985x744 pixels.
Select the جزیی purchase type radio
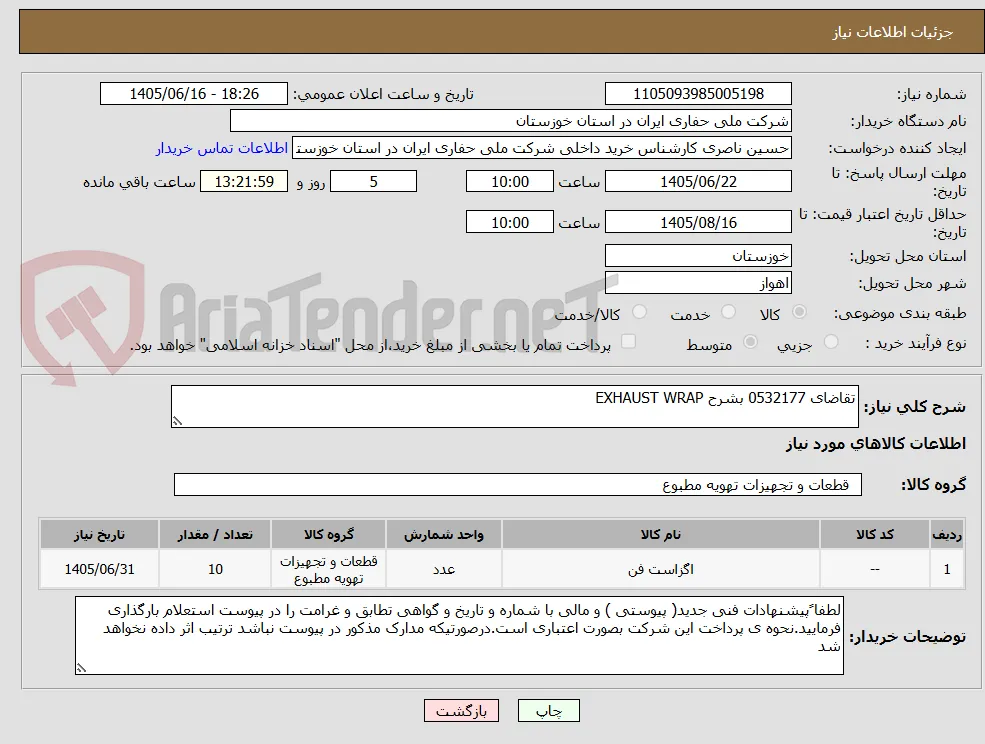pyautogui.click(x=830, y=342)
